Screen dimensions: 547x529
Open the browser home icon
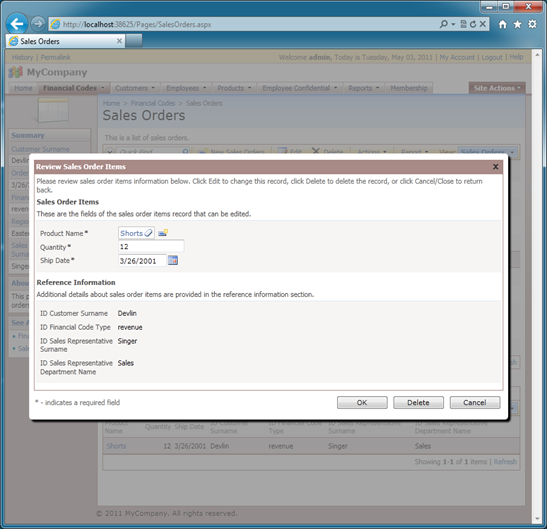point(502,24)
